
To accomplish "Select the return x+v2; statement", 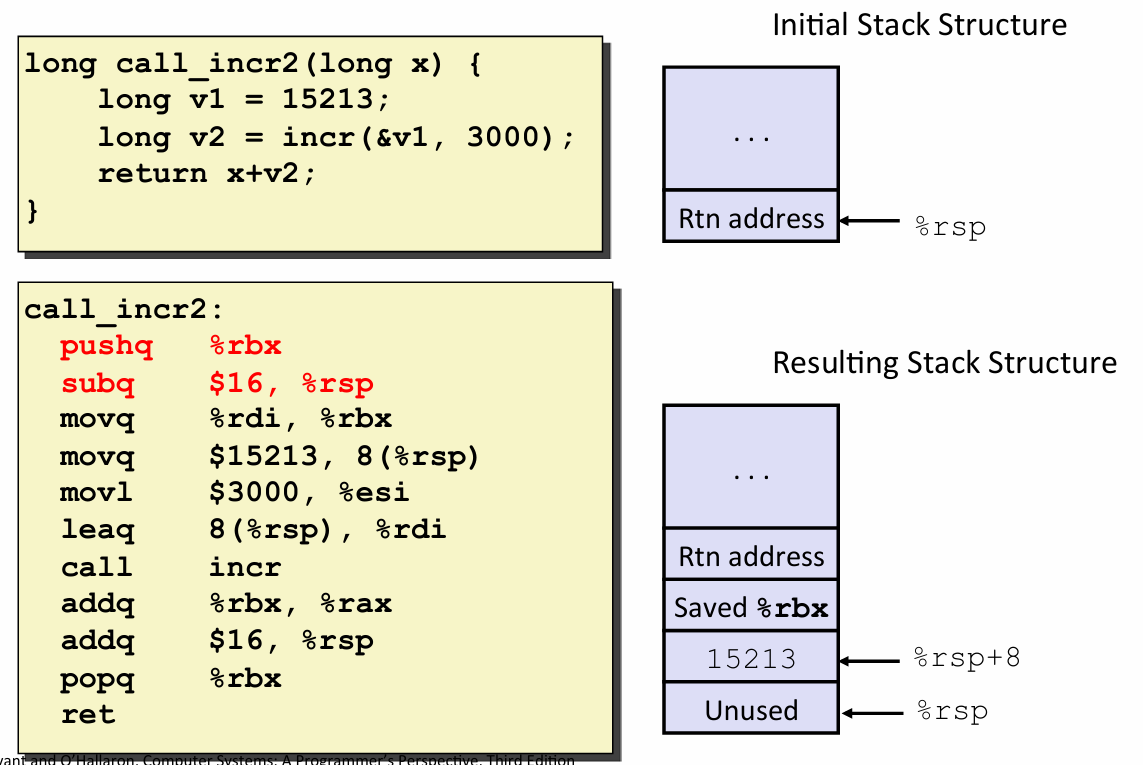I will [207, 173].
